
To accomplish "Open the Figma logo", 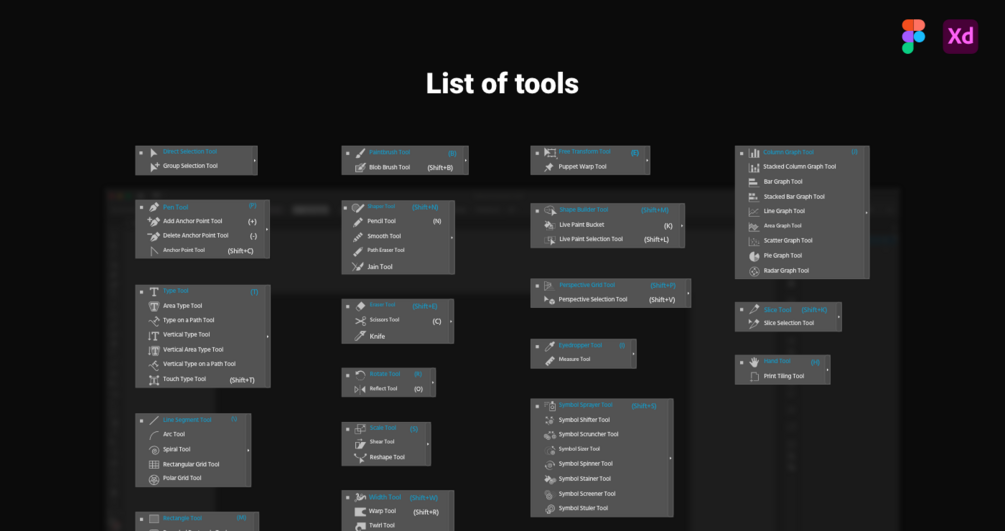I will pos(913,36).
